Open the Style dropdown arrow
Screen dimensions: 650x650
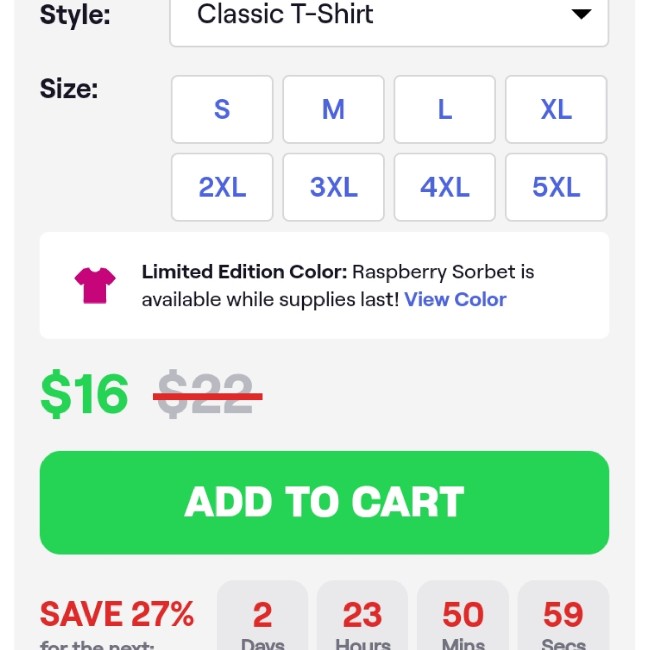(581, 15)
